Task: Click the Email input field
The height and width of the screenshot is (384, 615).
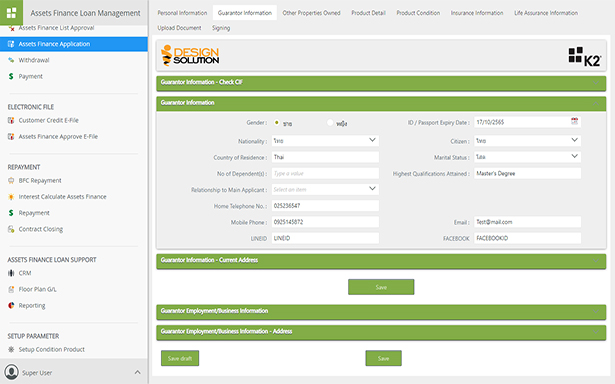Action: coord(527,222)
